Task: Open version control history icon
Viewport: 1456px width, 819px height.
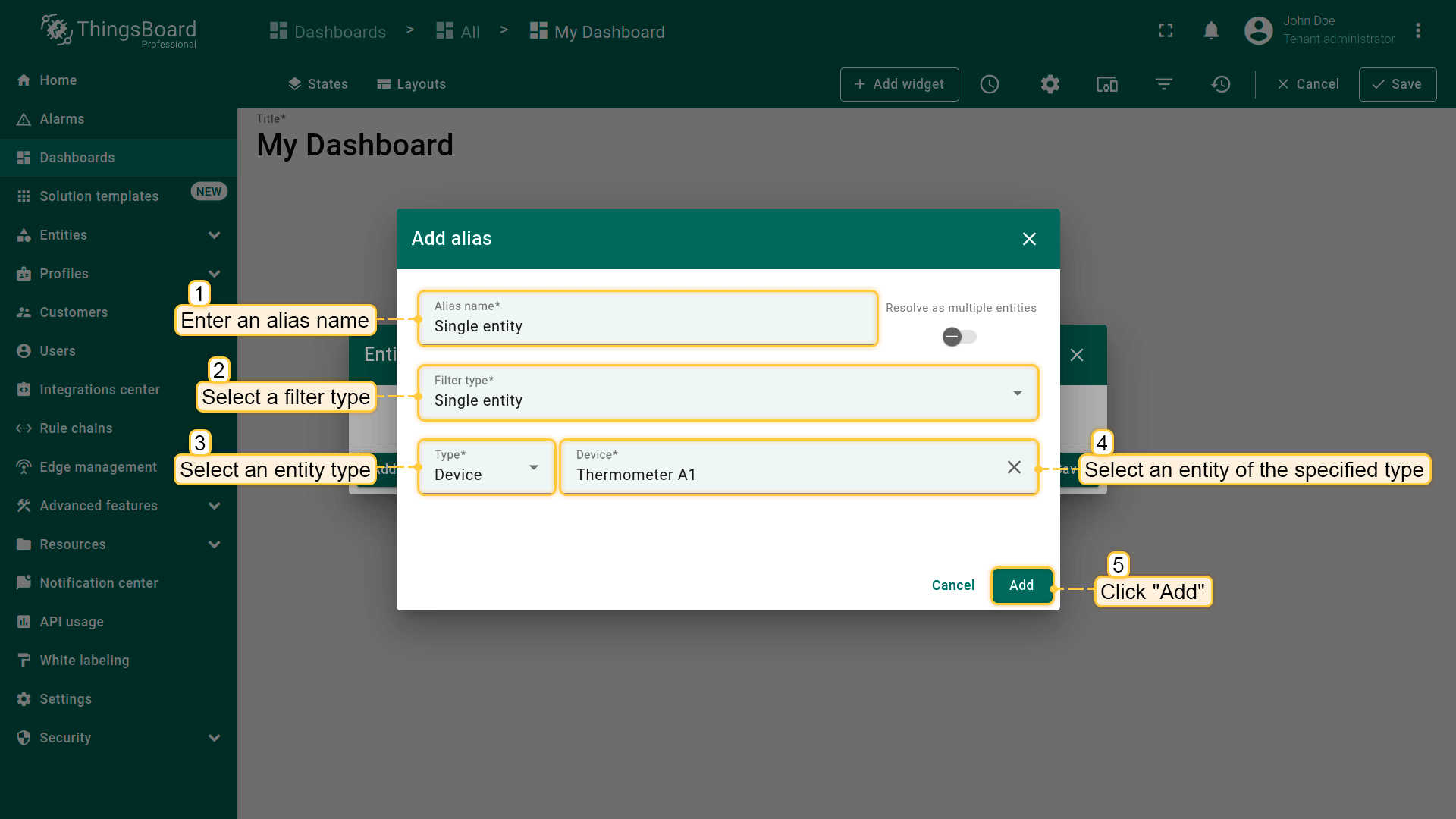Action: pyautogui.click(x=1221, y=84)
